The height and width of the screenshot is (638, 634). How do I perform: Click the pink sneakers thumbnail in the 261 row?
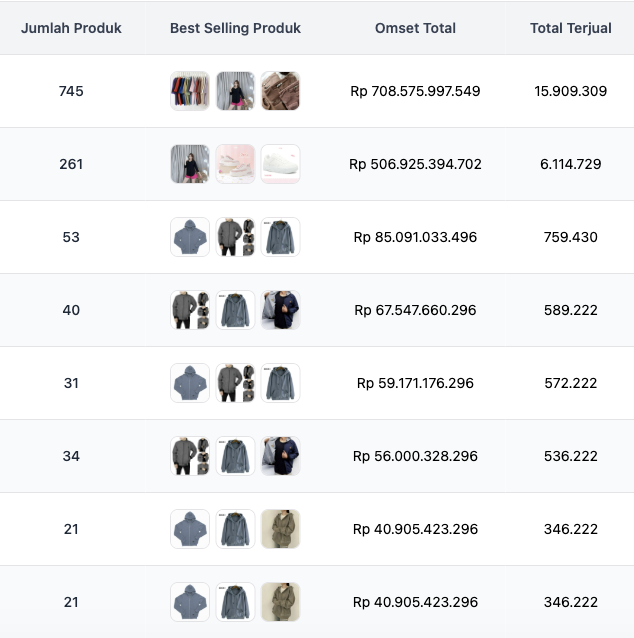click(x=235, y=164)
